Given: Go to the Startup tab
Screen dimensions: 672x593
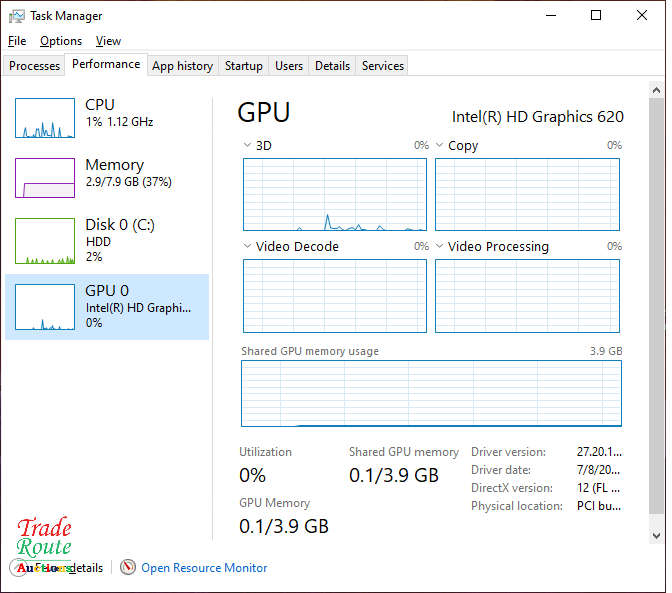Looking at the screenshot, I should click(x=243, y=66).
